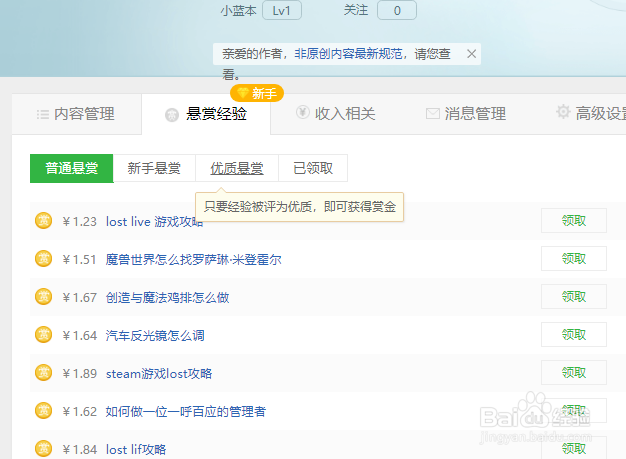Open the steam游戏lost攻略 link
This screenshot has width=626, height=459.
[x=159, y=374]
